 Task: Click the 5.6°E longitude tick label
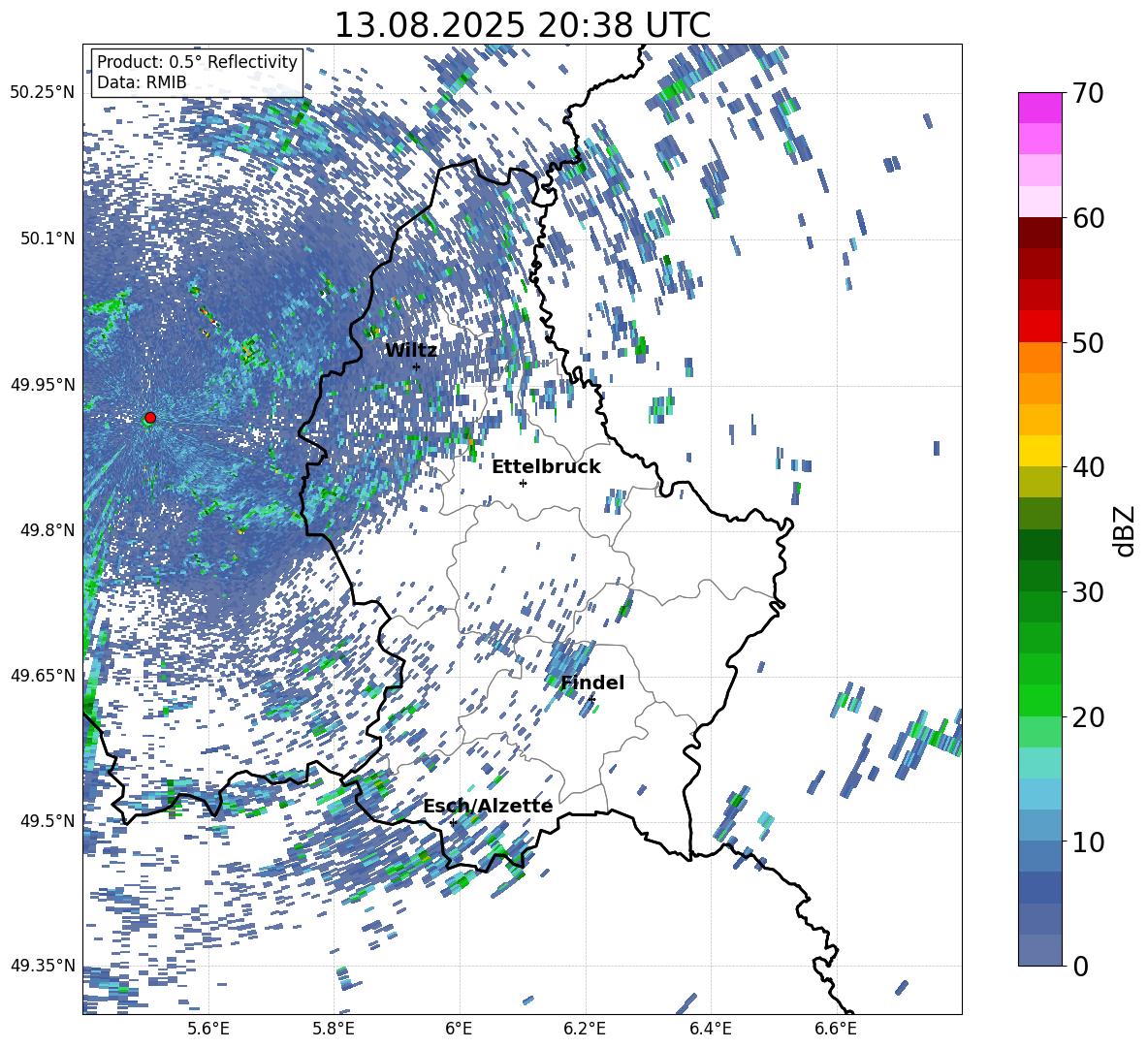tap(208, 1029)
